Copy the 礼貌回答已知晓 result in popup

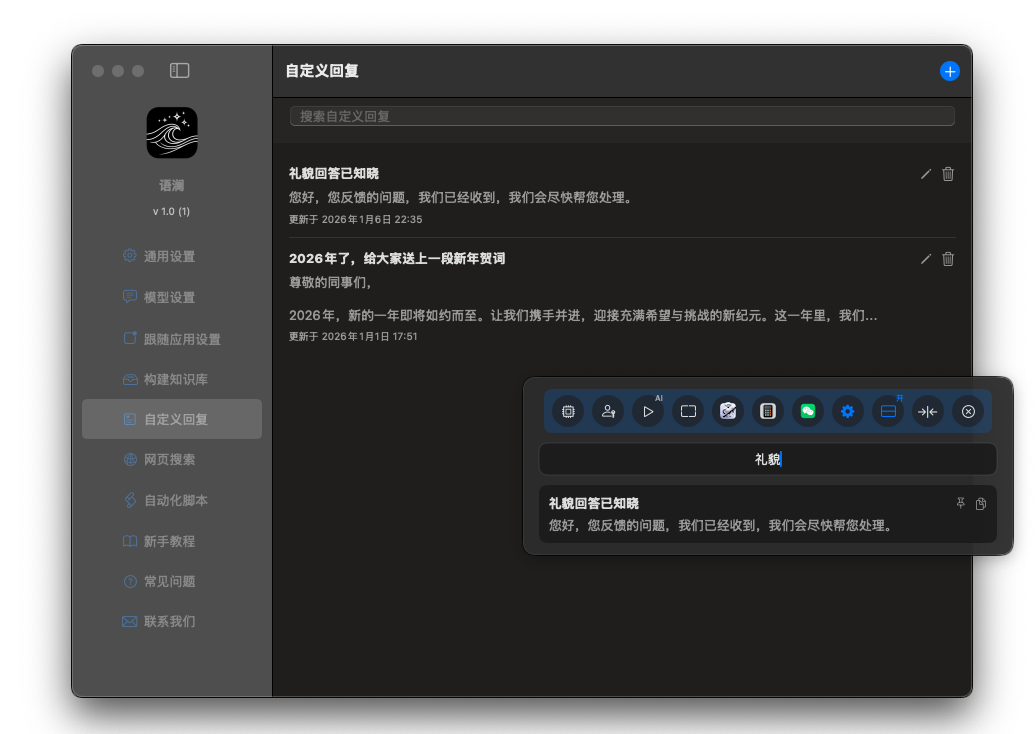981,504
